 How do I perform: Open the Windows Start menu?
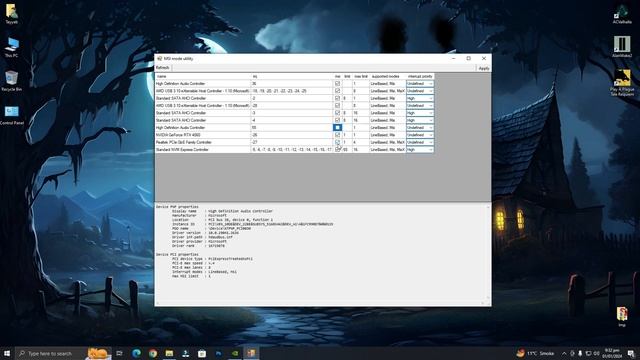click(x=7, y=353)
